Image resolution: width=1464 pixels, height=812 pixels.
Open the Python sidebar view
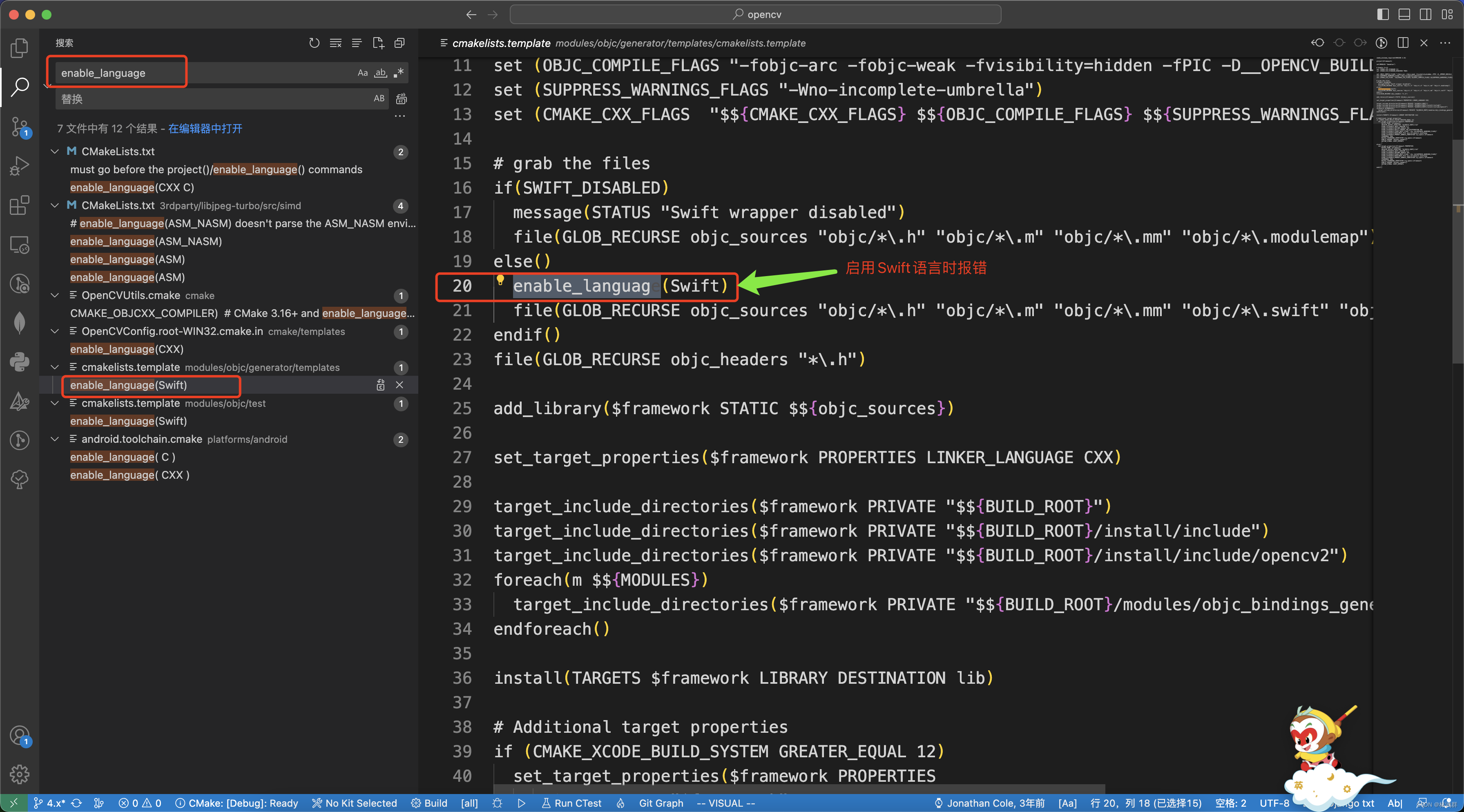click(19, 361)
